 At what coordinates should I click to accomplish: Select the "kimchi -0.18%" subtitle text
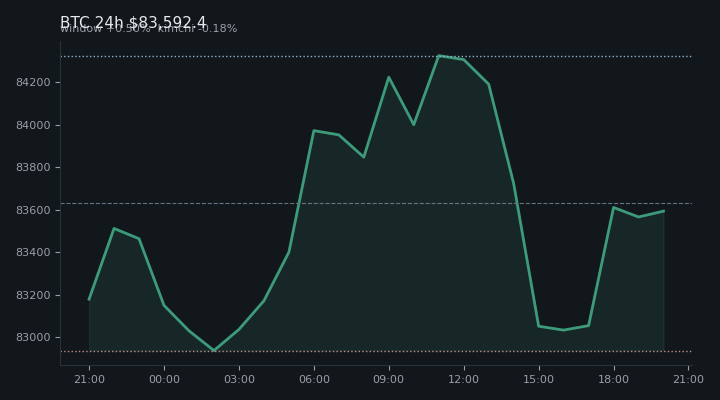click(x=197, y=28)
